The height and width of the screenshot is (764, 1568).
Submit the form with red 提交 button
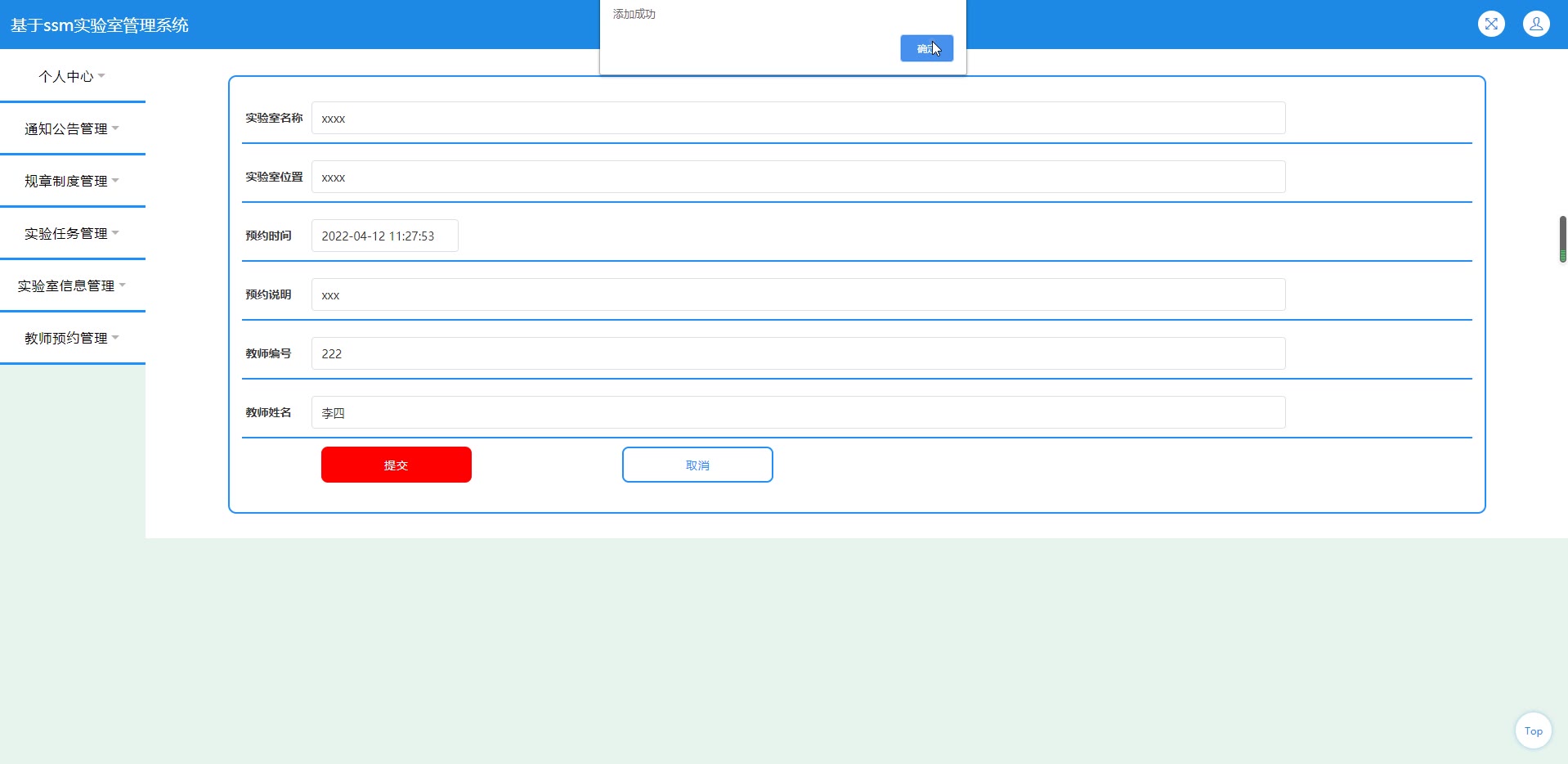pos(396,465)
